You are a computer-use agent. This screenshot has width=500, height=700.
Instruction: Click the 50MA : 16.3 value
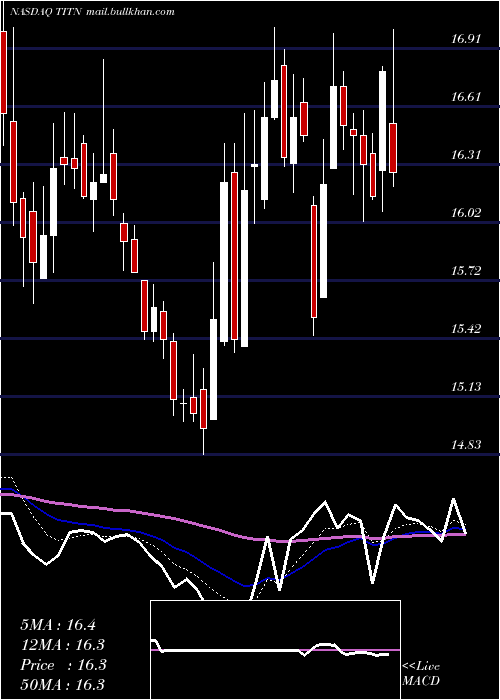coord(63,685)
